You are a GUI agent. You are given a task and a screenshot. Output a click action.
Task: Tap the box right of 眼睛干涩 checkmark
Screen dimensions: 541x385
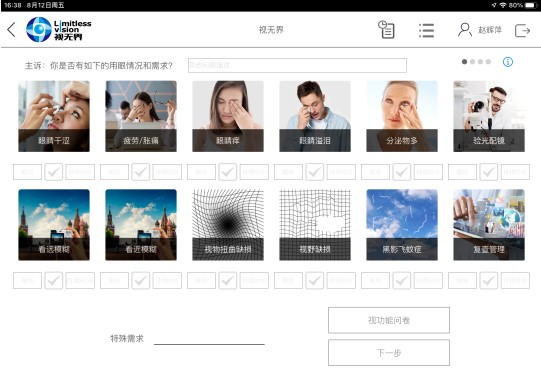coord(80,172)
